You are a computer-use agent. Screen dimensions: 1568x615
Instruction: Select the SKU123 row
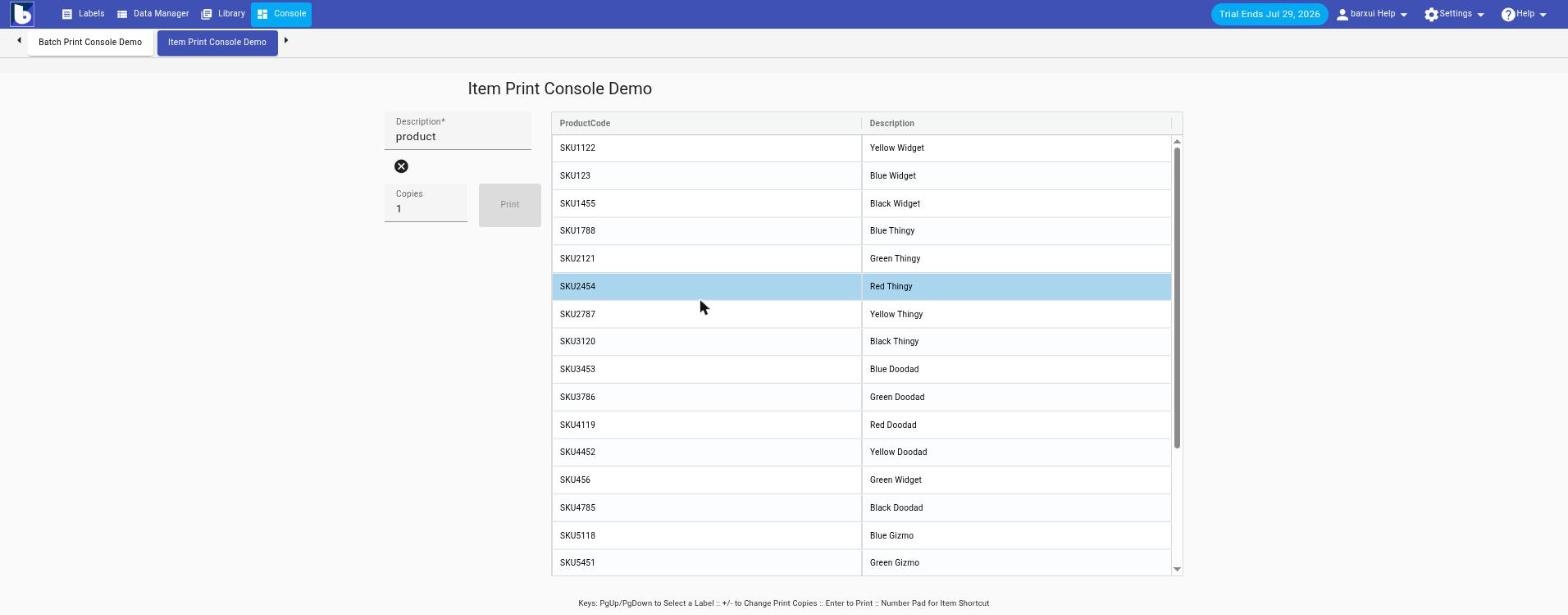pyautogui.click(x=861, y=176)
